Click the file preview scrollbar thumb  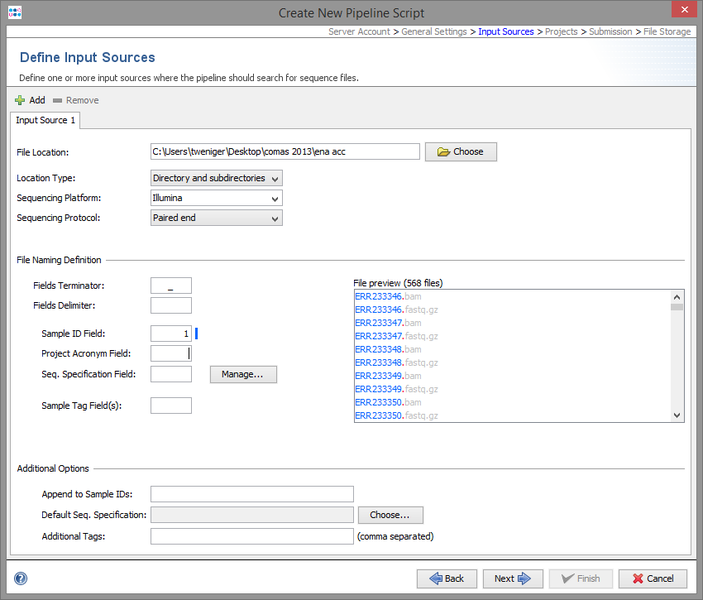[x=677, y=307]
